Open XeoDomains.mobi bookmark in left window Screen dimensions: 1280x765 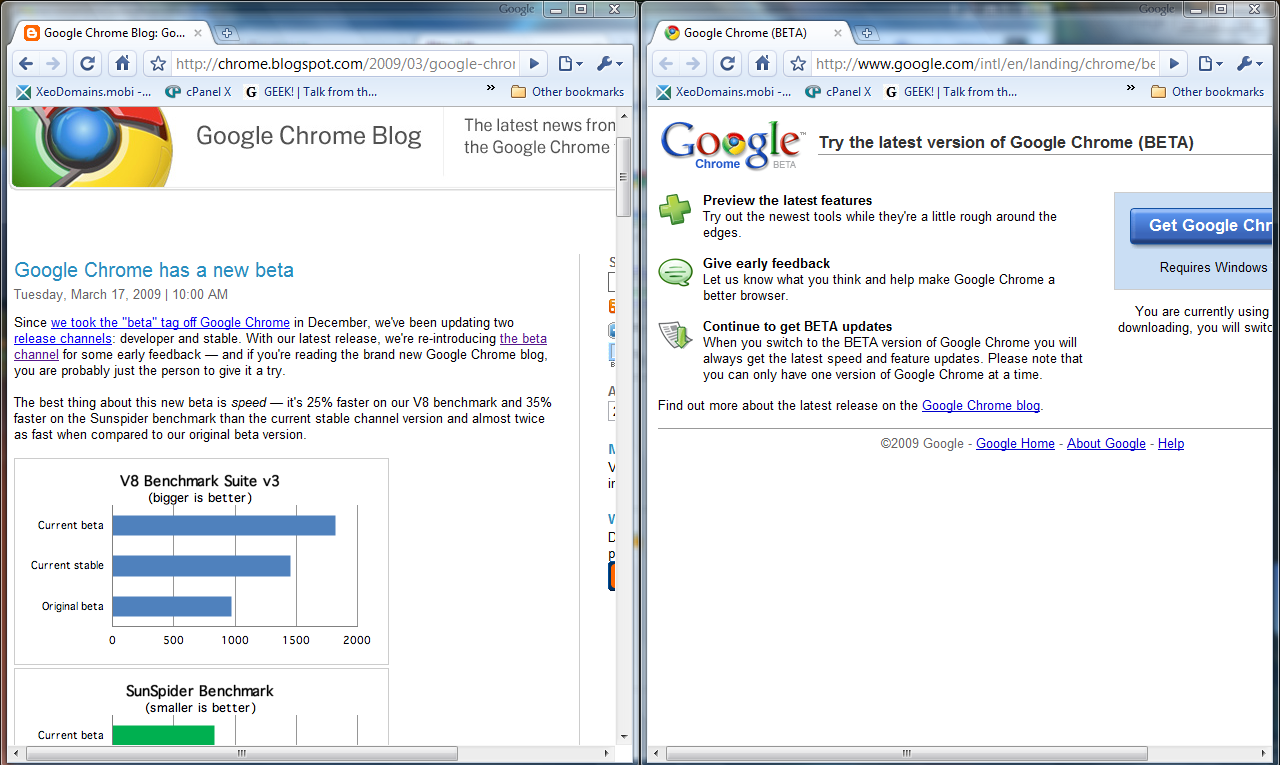pos(83,92)
